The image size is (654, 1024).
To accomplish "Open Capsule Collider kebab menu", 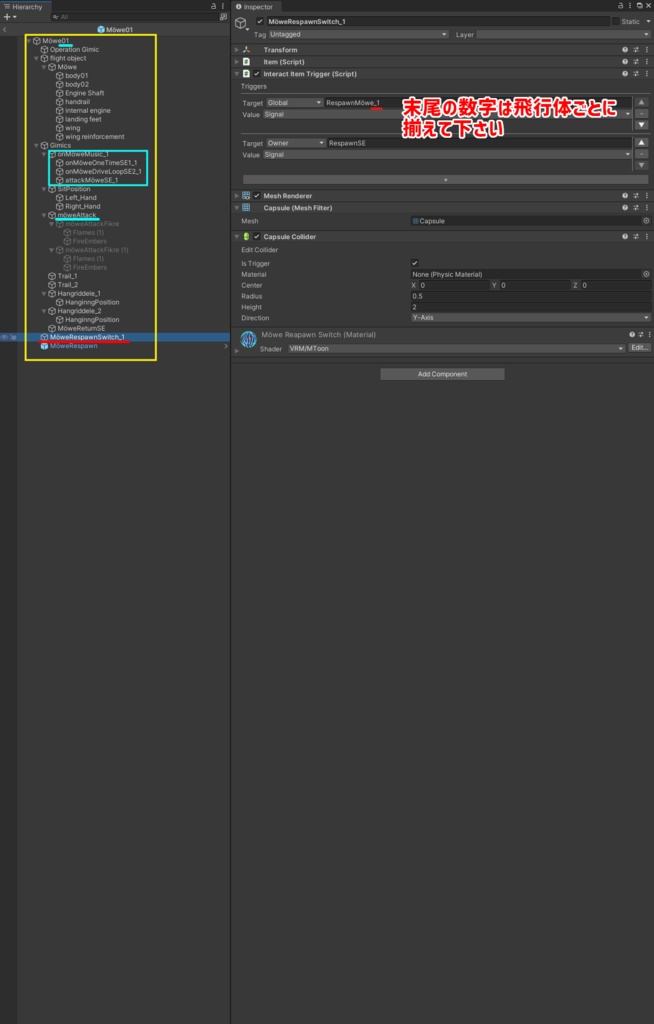I will 646,236.
